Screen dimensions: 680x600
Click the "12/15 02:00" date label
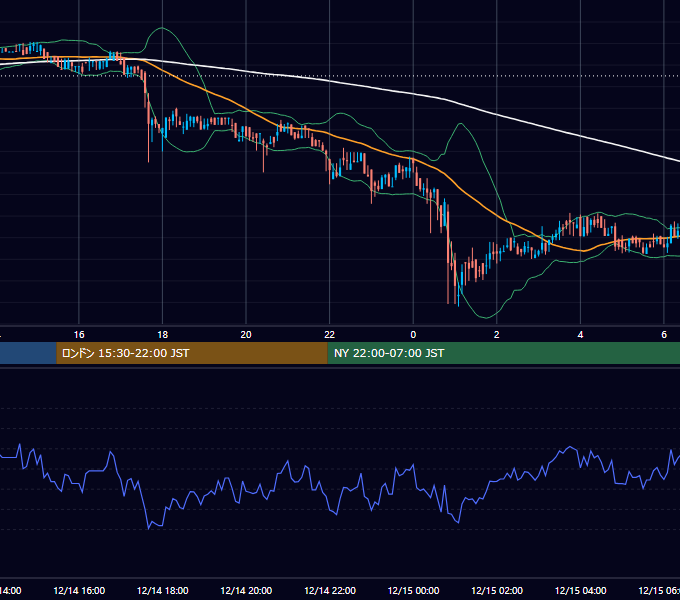pyautogui.click(x=497, y=591)
